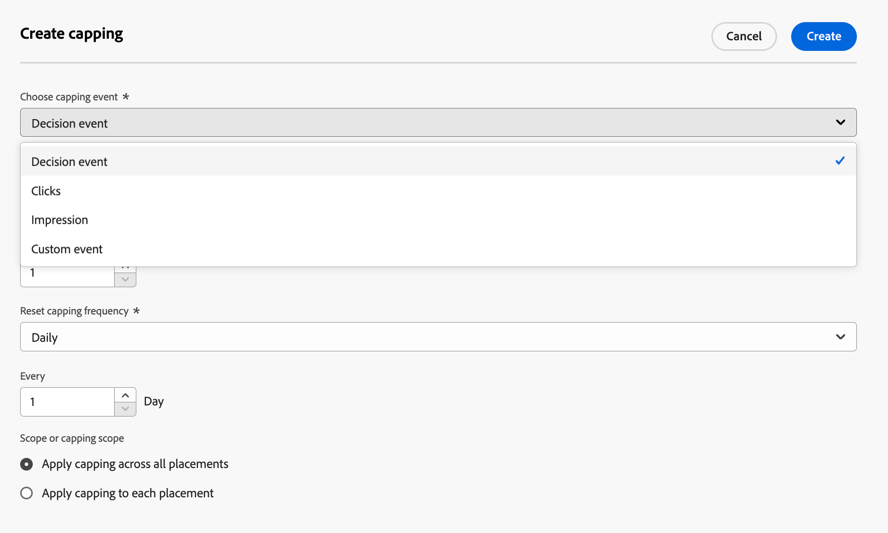The width and height of the screenshot is (888, 533).
Task: Collapse capping event list via chevron arrow
Action: pos(840,122)
